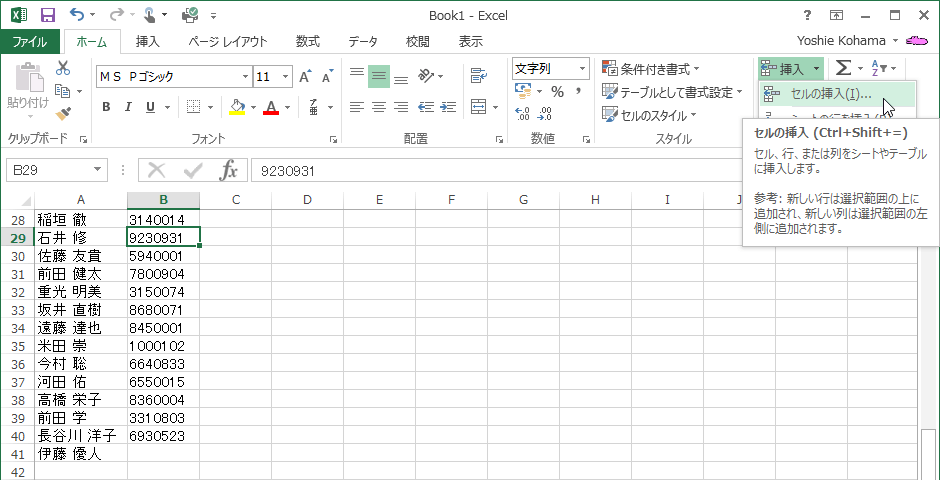The height and width of the screenshot is (480, 940).
Task: Switch to the 数式 tab
Action: point(308,41)
